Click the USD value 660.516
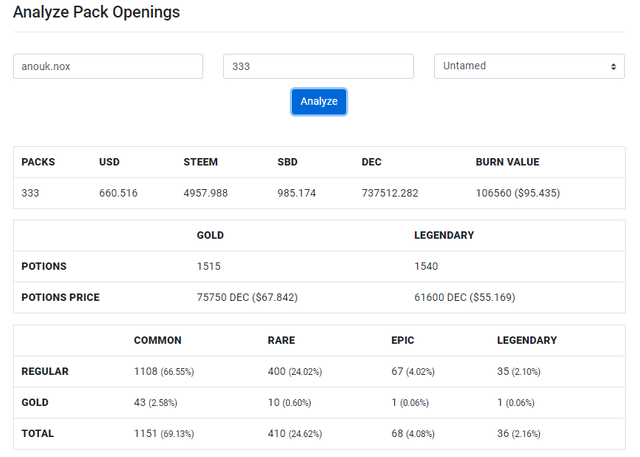The height and width of the screenshot is (457, 640). point(118,193)
